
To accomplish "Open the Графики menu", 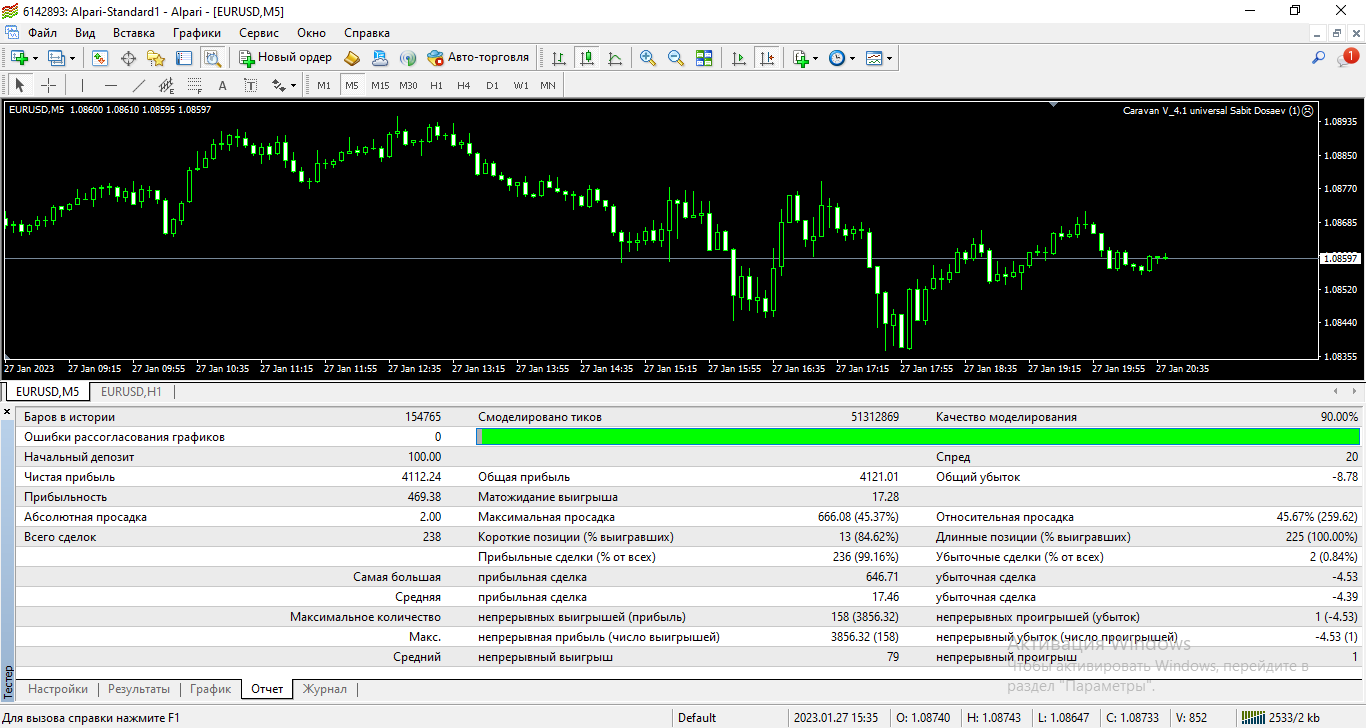I will click(196, 33).
